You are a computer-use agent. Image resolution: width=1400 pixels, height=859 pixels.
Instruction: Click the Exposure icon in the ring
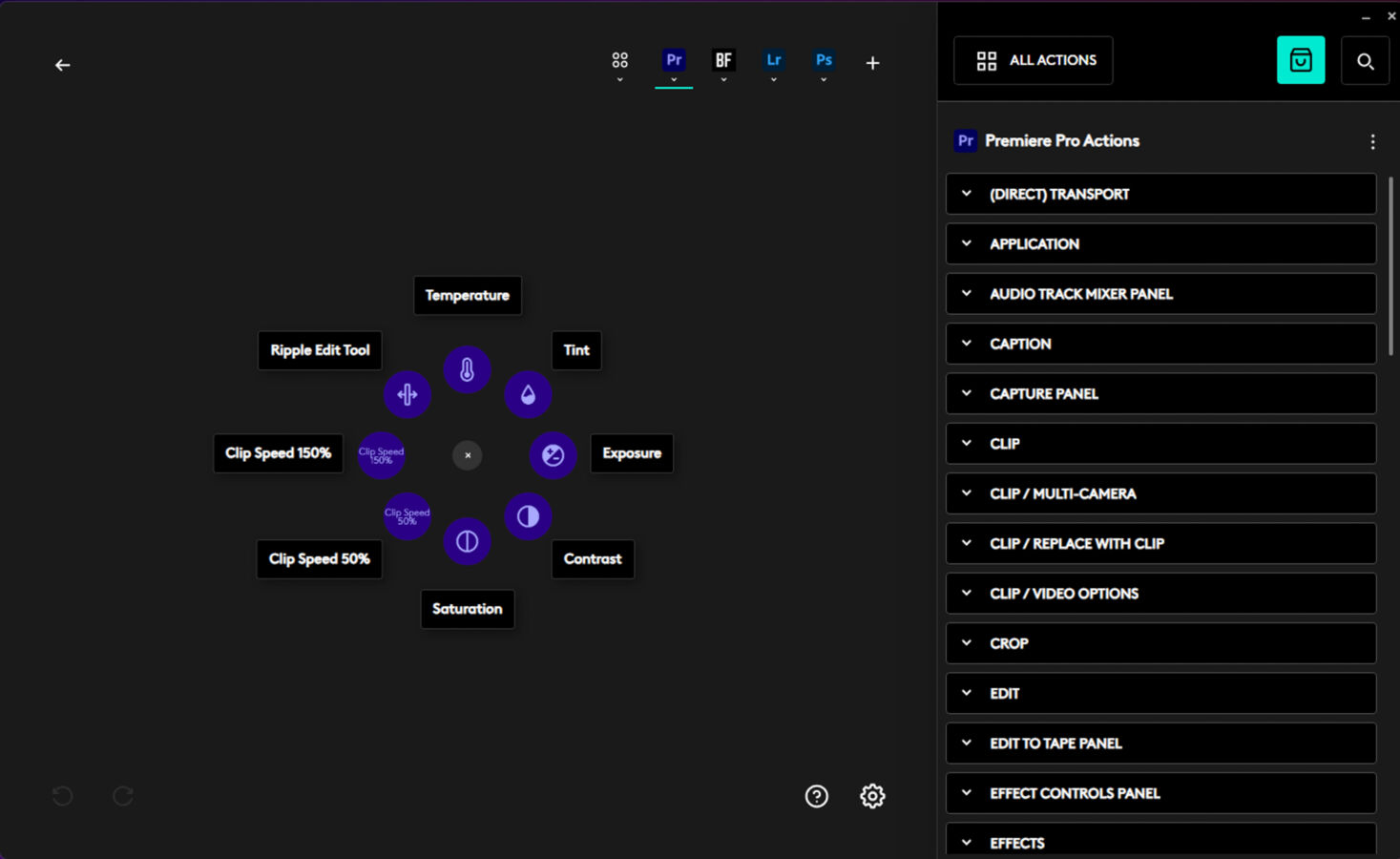[x=553, y=455]
